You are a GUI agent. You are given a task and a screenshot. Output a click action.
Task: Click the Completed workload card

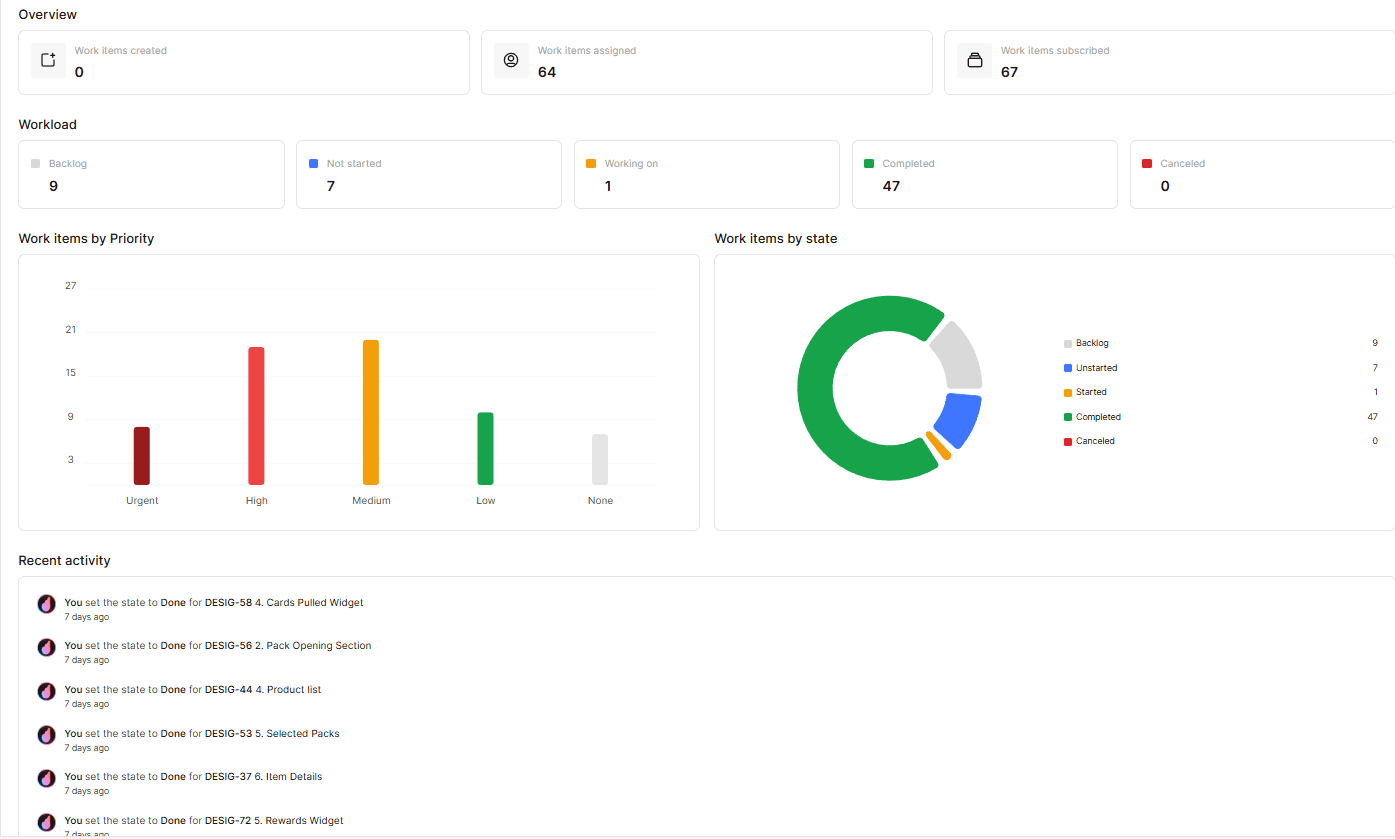[x=984, y=174]
